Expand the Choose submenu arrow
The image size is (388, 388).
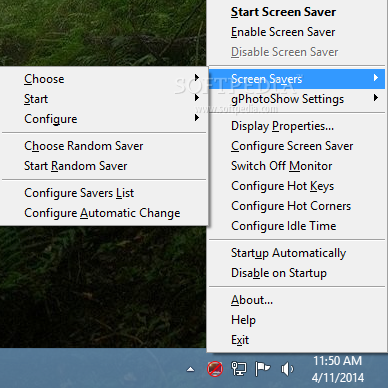coord(197,78)
